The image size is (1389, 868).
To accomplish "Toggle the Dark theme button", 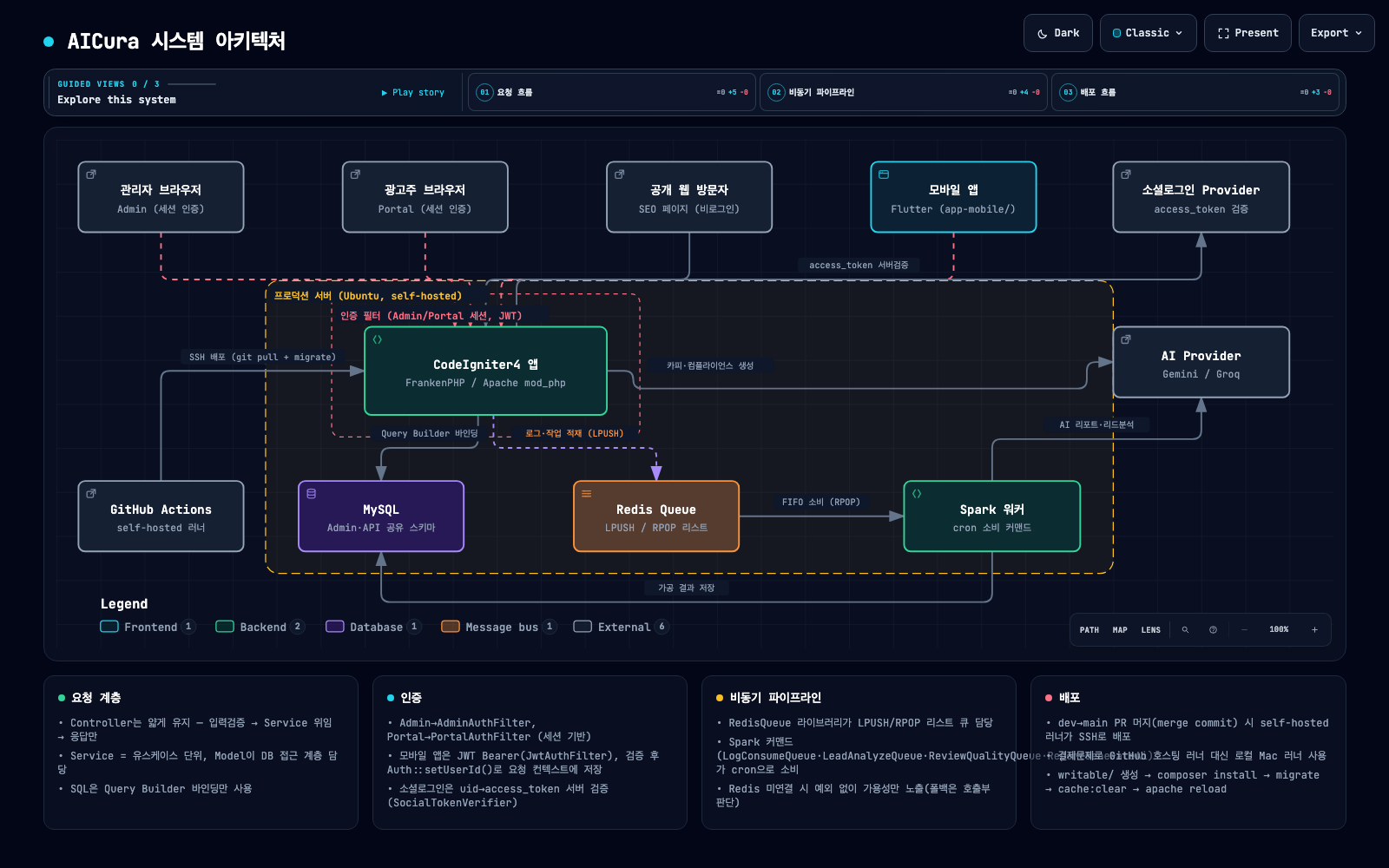I will (x=1058, y=33).
